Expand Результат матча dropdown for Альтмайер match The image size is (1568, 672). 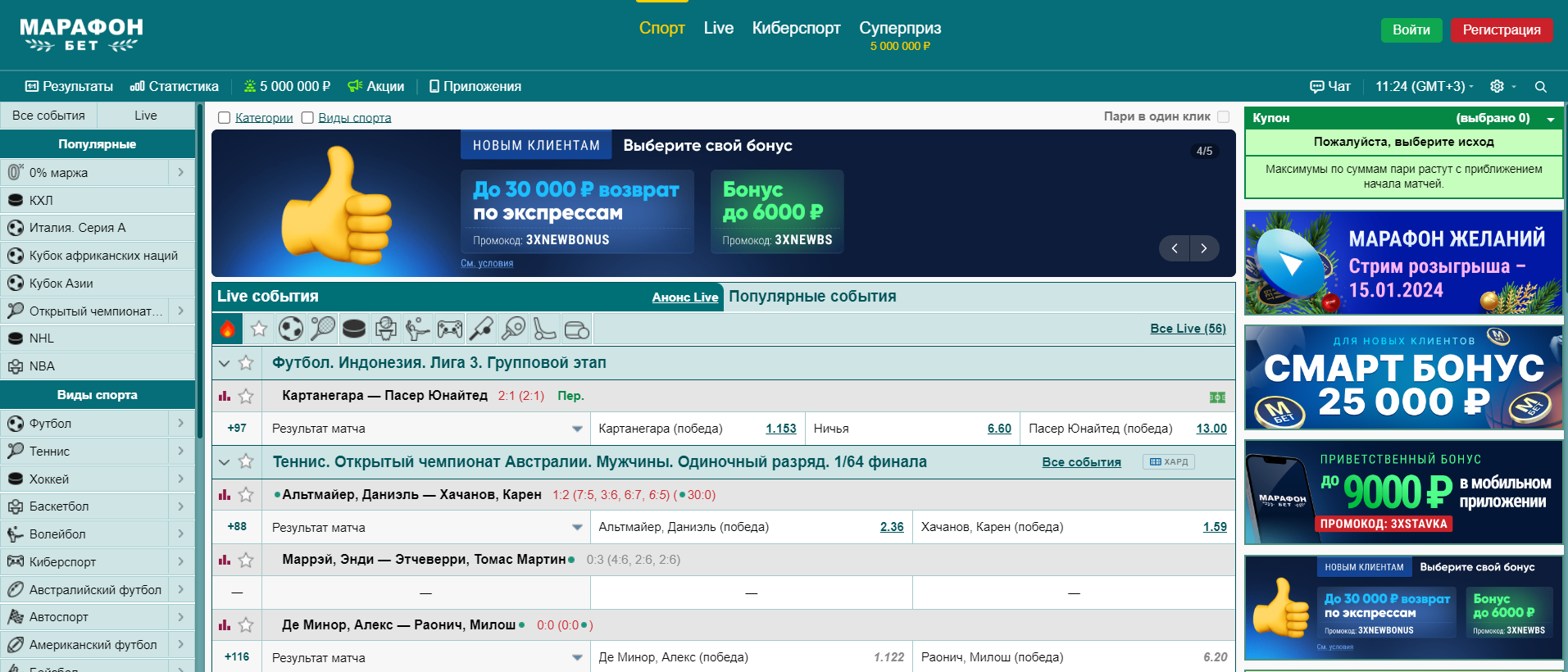point(577,528)
